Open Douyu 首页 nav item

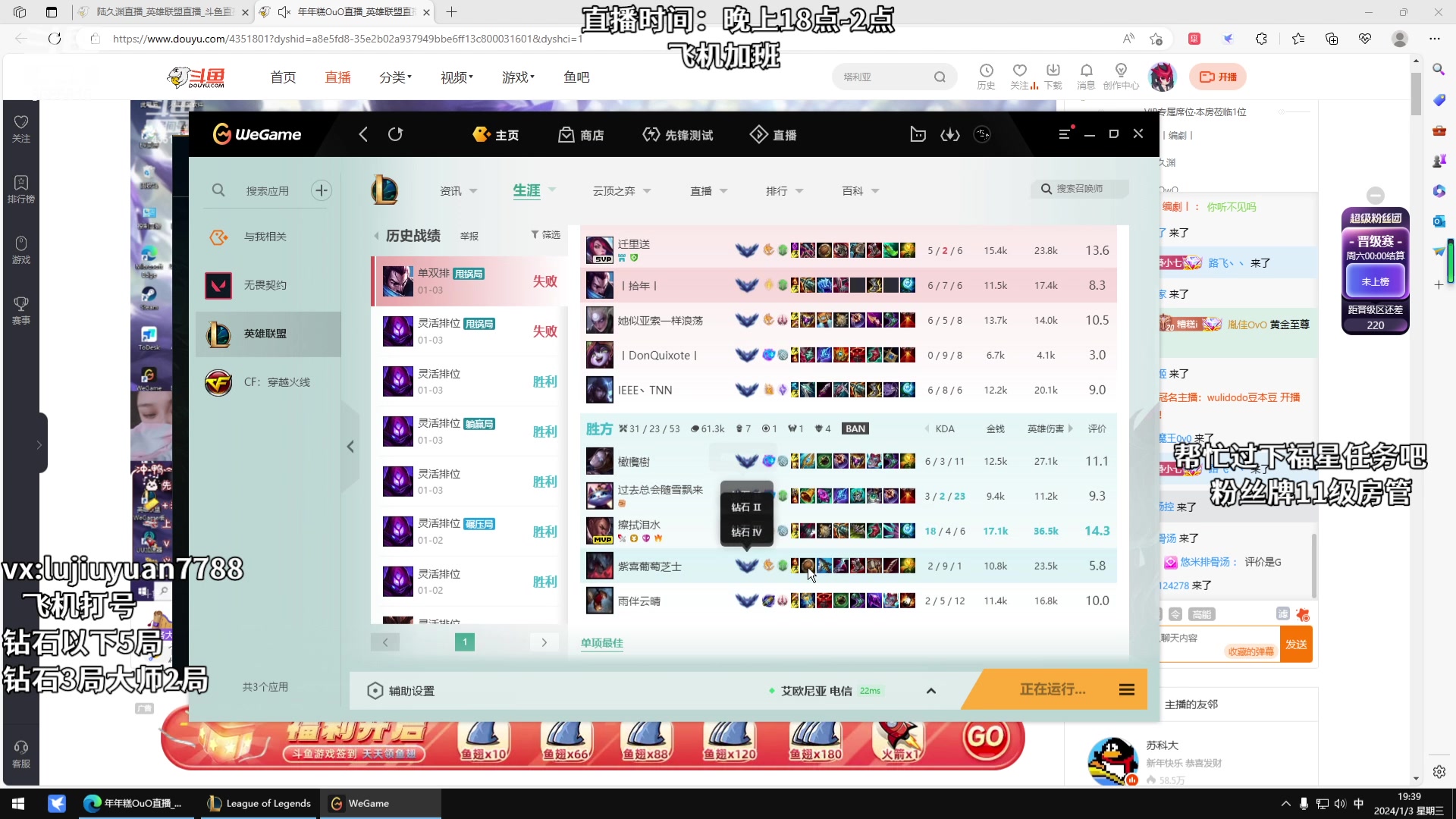click(283, 77)
